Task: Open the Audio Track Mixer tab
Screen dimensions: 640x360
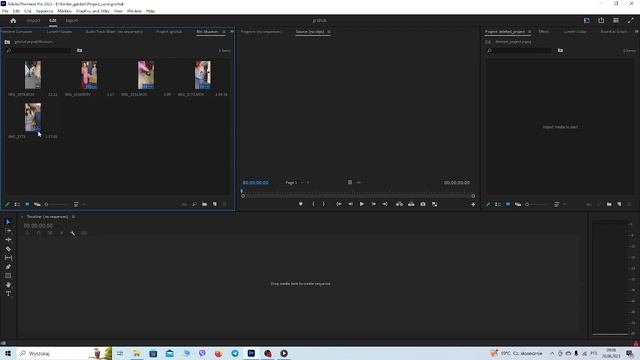Action: point(114,31)
